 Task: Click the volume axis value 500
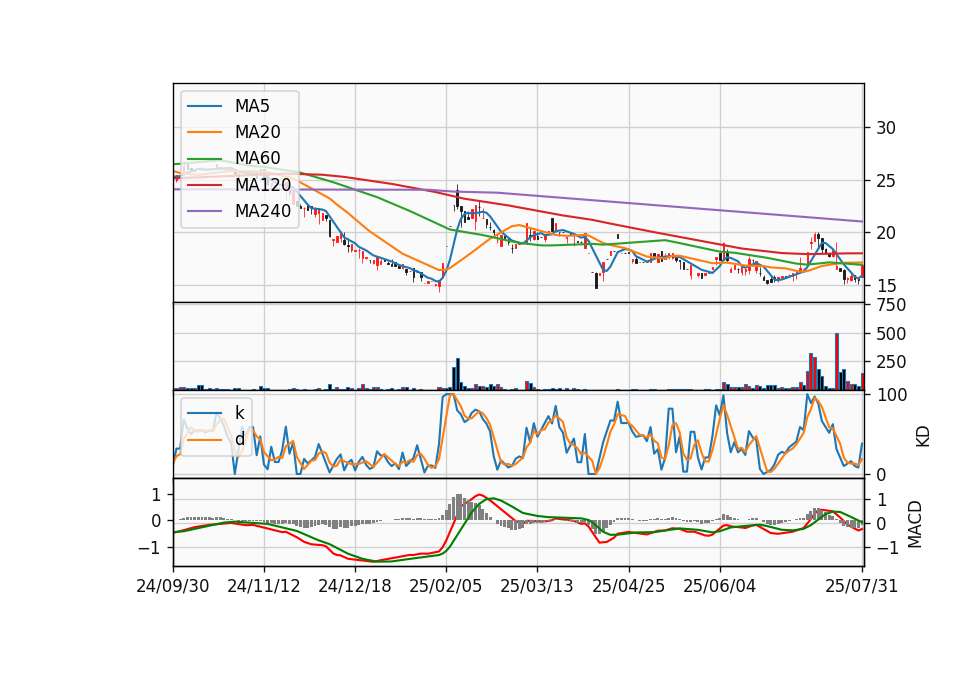pos(891,334)
